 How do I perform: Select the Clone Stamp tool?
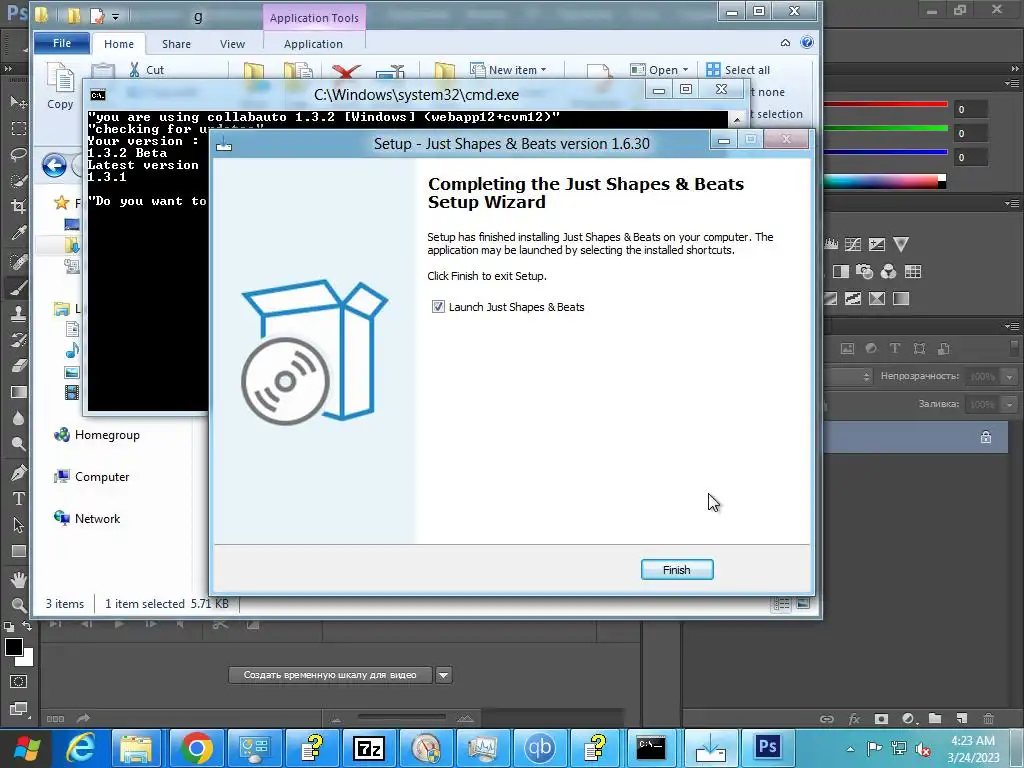pos(18,313)
